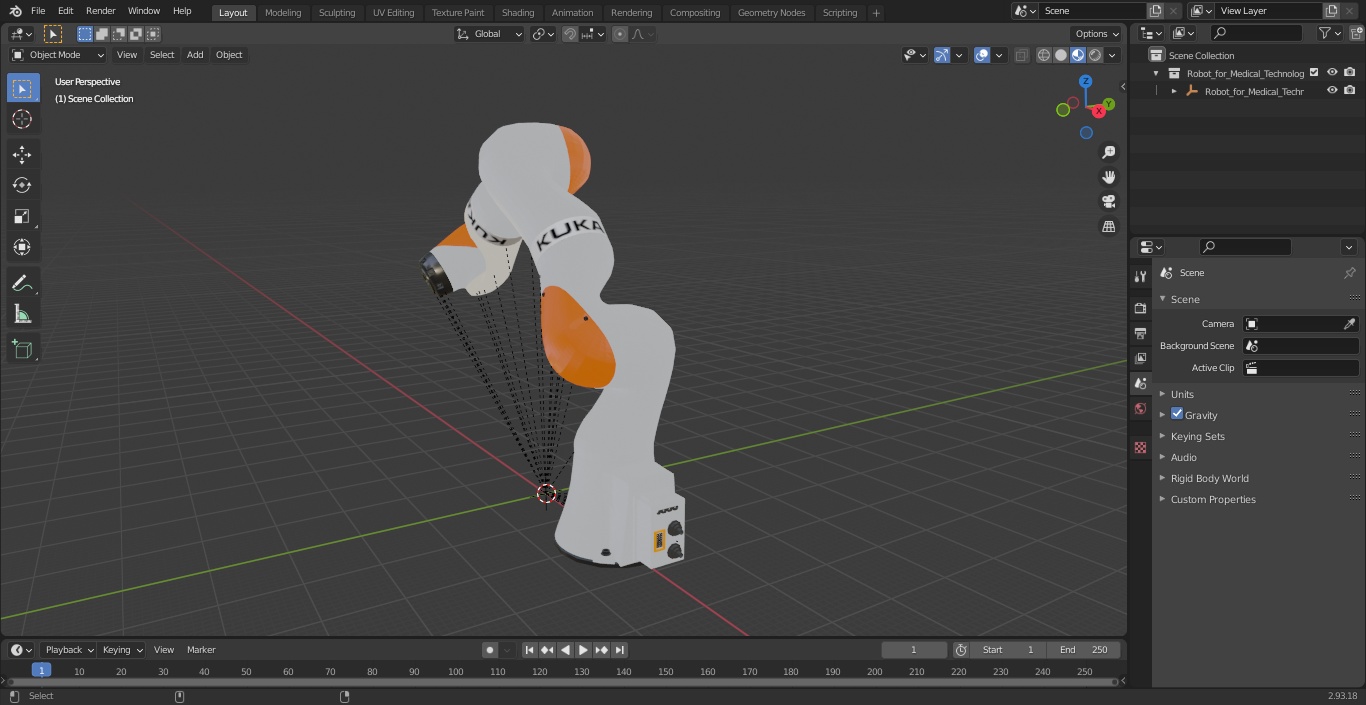Open the Render menu
The image size is (1366, 705).
point(101,11)
